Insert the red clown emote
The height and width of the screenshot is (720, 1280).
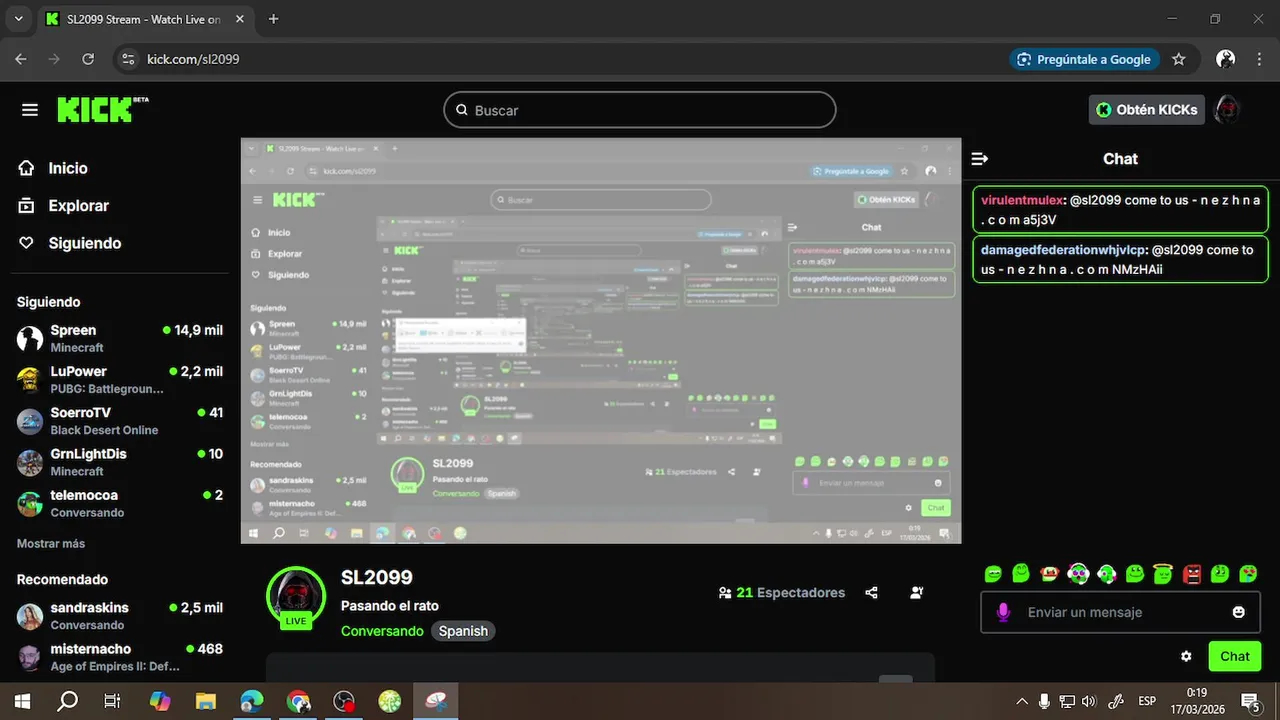coord(1049,574)
